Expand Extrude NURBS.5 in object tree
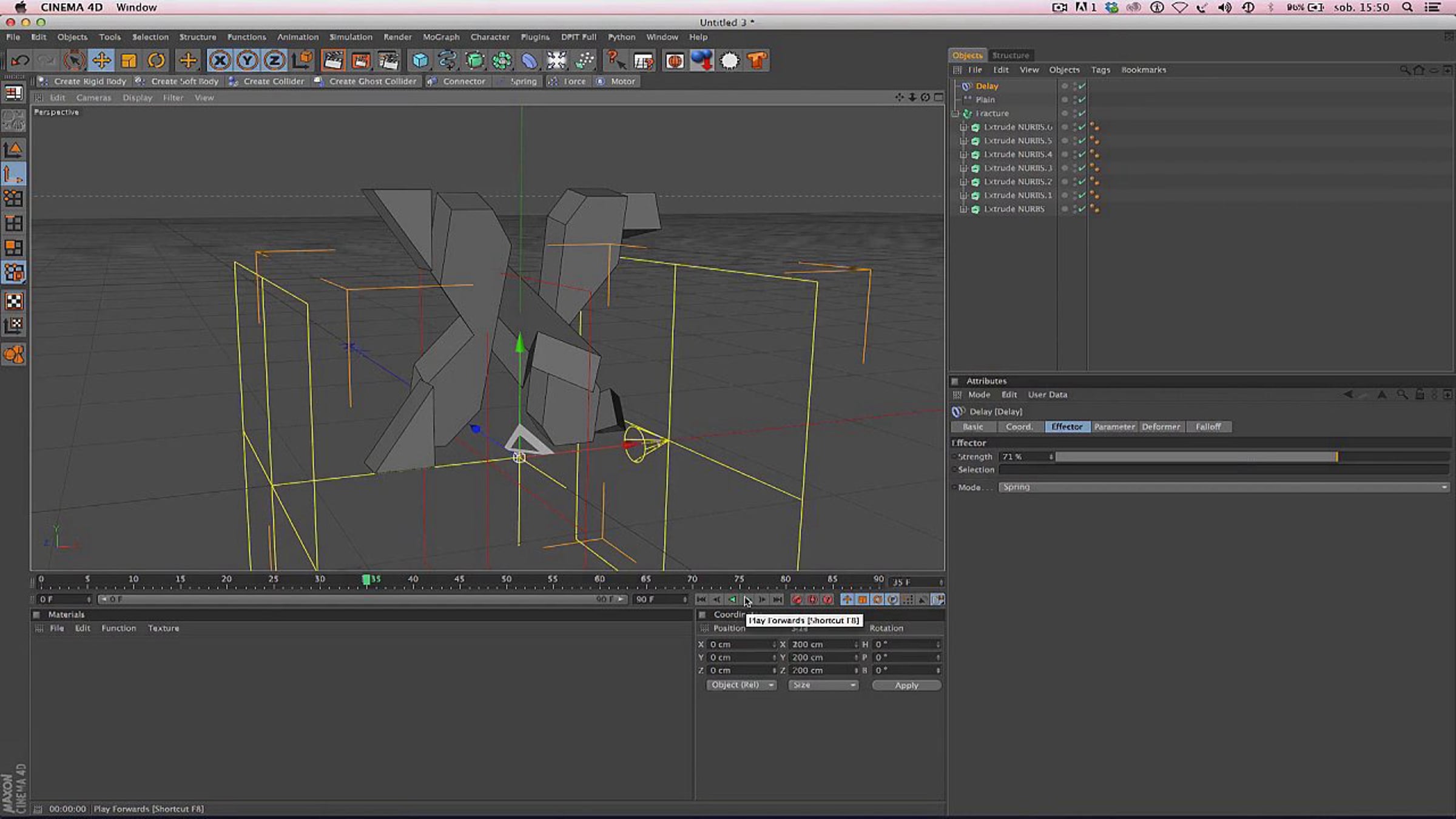 pyautogui.click(x=963, y=141)
